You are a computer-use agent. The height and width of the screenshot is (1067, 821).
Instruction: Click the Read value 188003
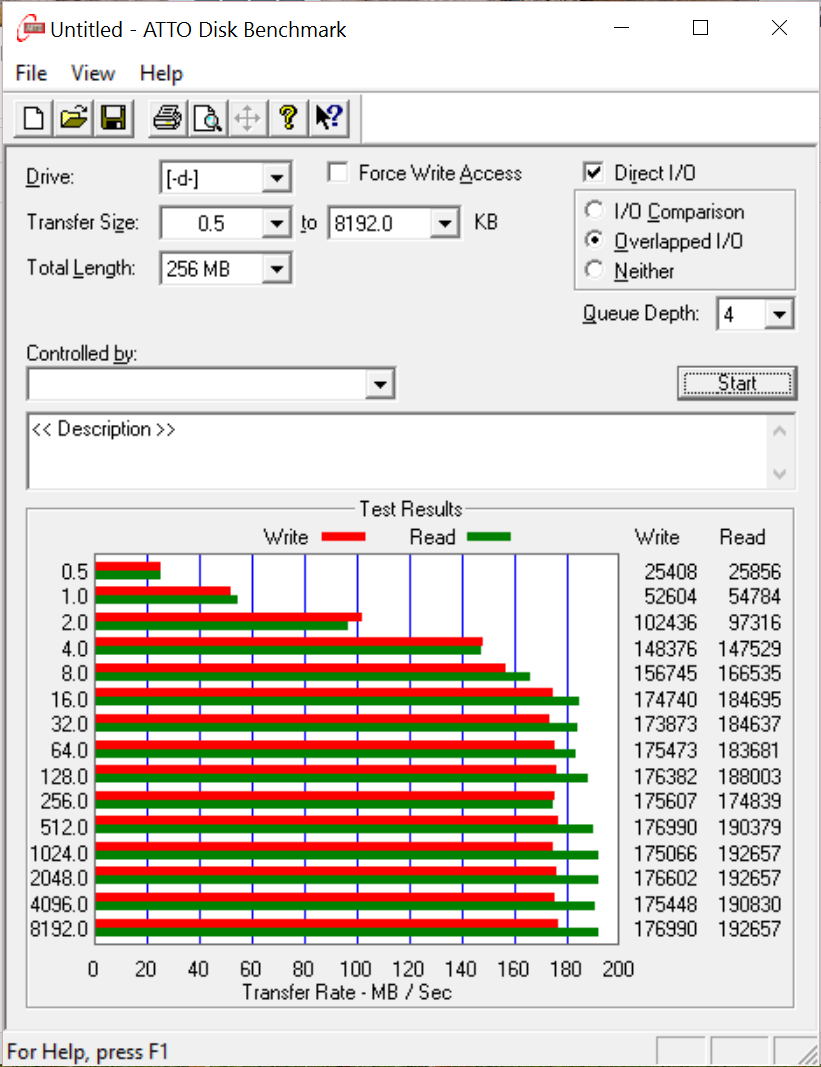point(749,776)
